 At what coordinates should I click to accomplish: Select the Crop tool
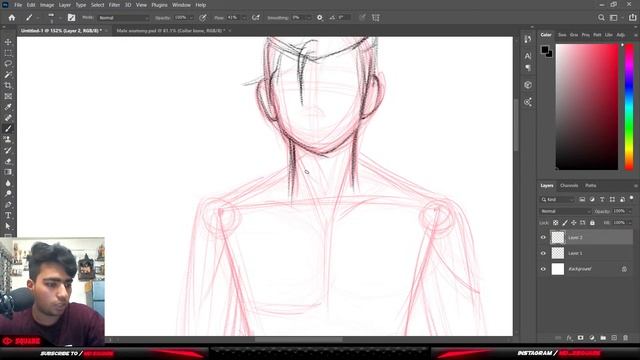click(x=8, y=85)
